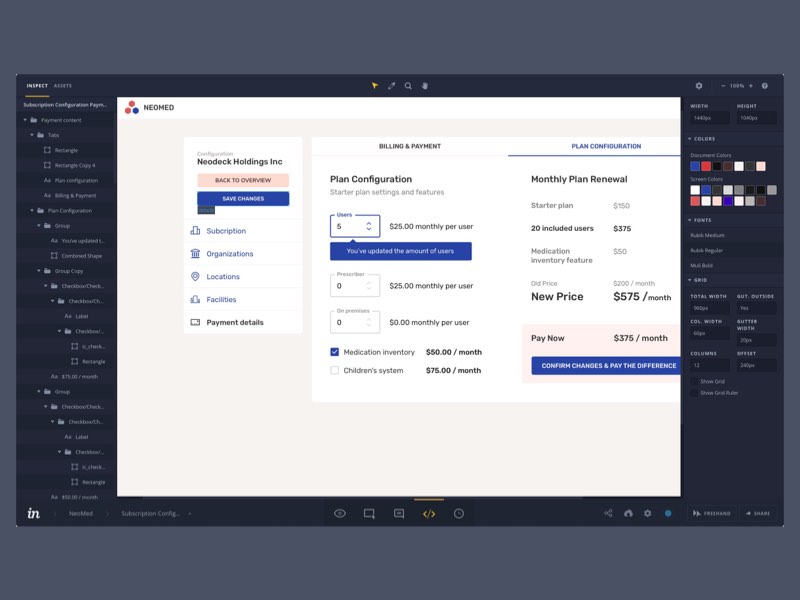Screen dimensions: 800x600
Task: Switch to Preview mode eye icon
Action: click(340, 513)
